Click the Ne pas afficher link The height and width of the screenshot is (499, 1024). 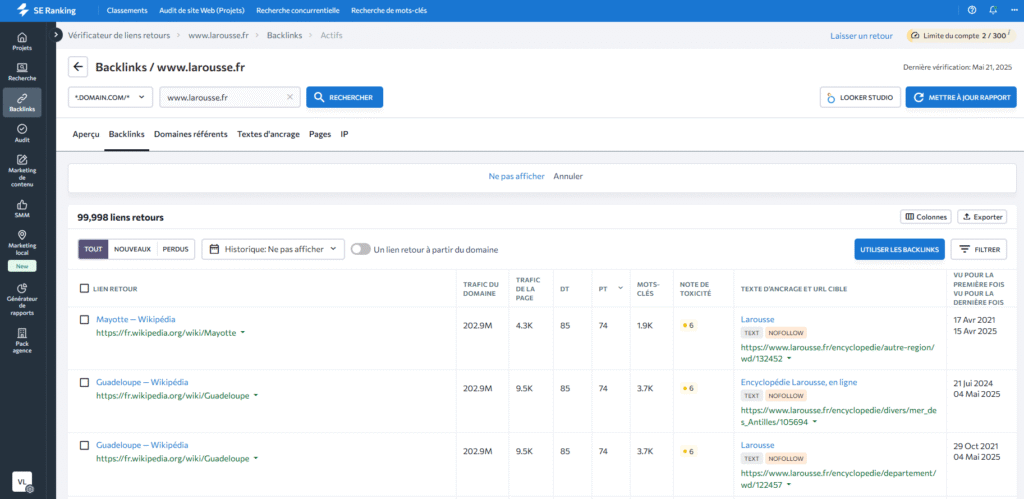coord(517,176)
